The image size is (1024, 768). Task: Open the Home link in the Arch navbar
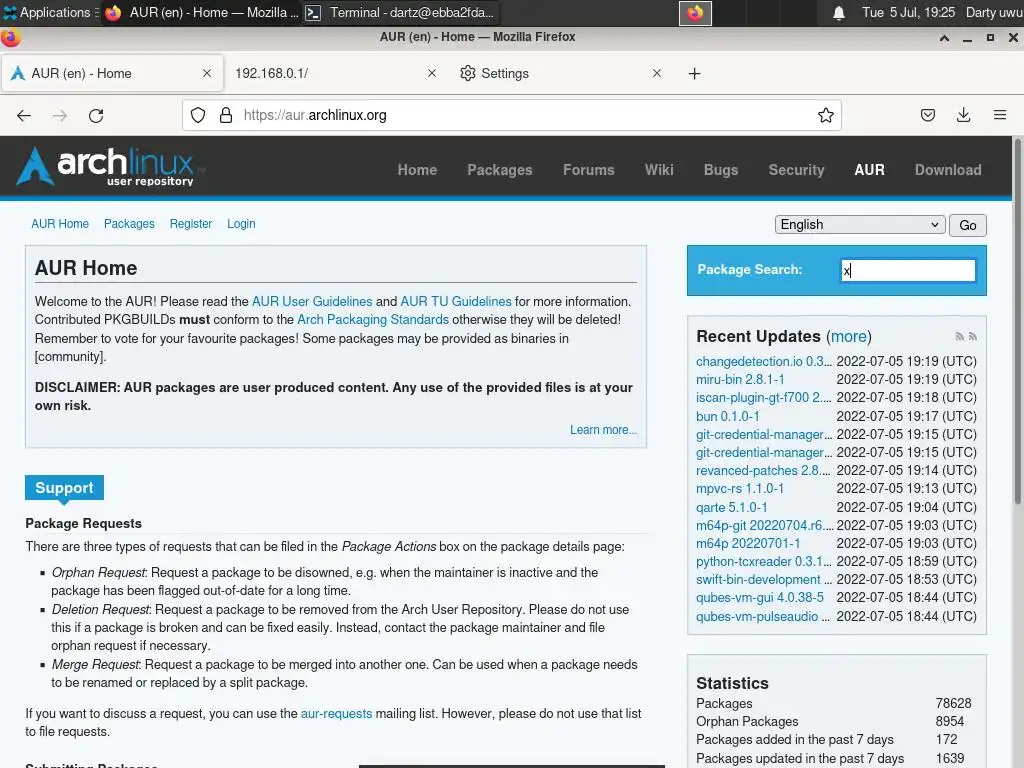[x=417, y=170]
